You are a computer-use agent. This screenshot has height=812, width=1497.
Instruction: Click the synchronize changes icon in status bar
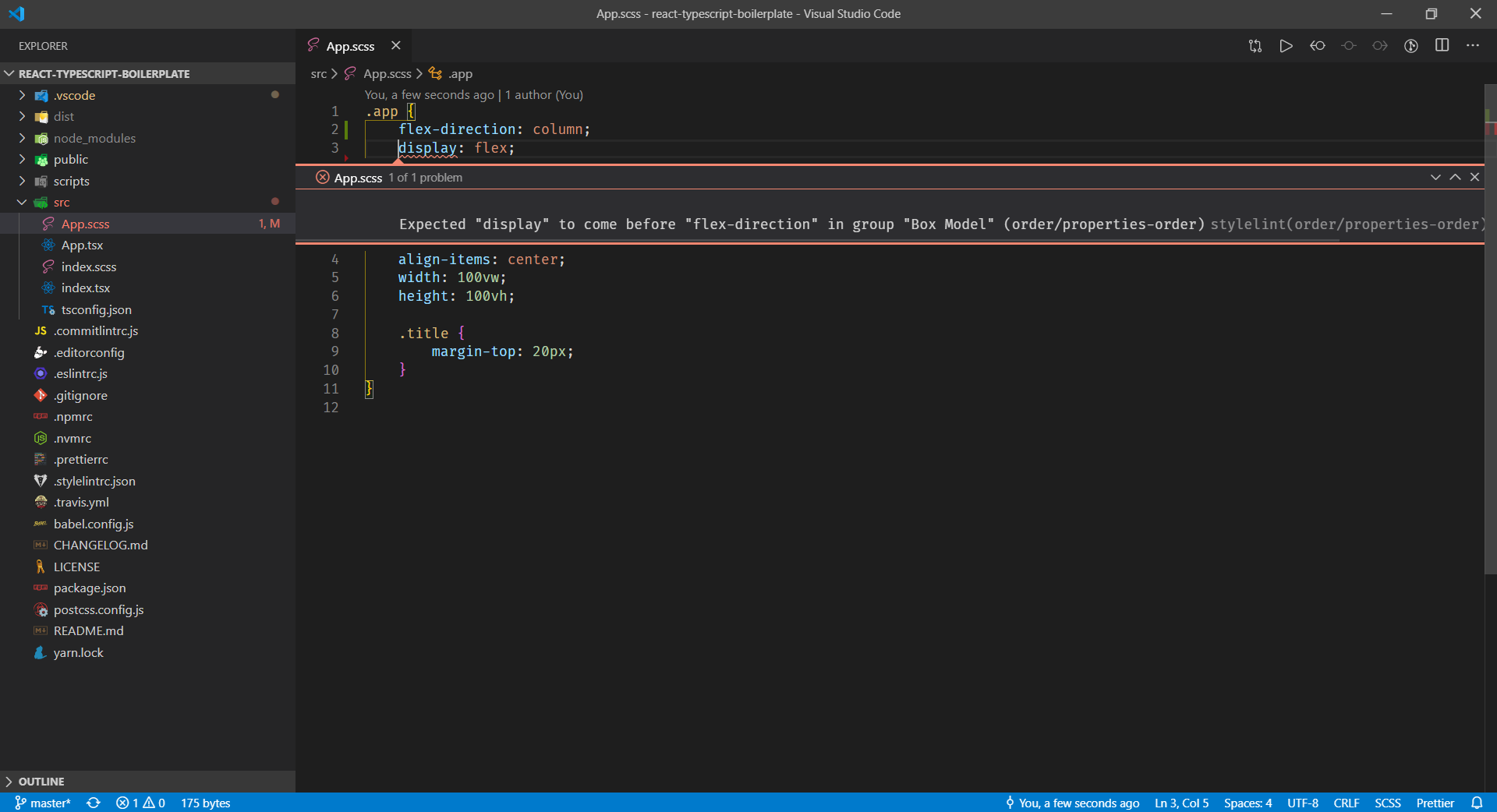click(94, 803)
